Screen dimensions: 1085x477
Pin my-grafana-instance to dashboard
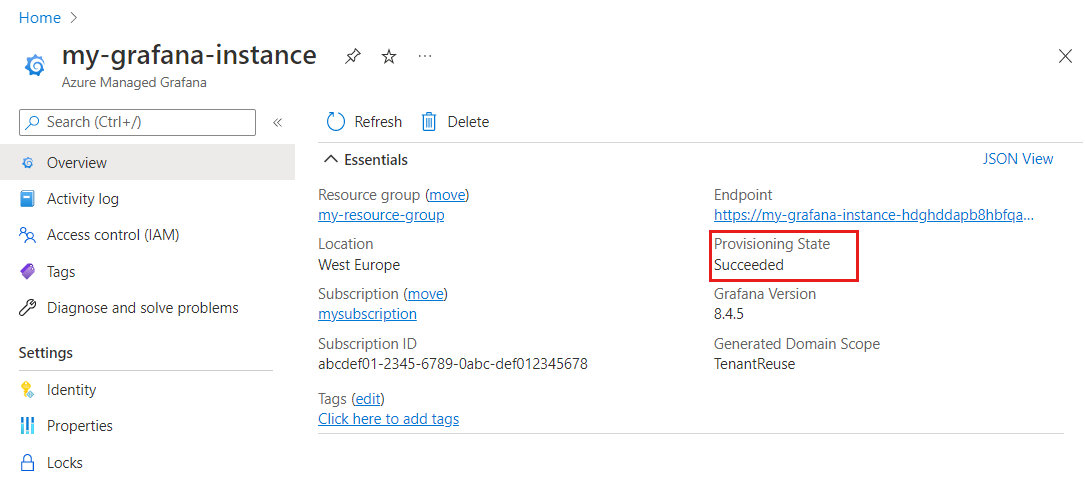pos(352,57)
